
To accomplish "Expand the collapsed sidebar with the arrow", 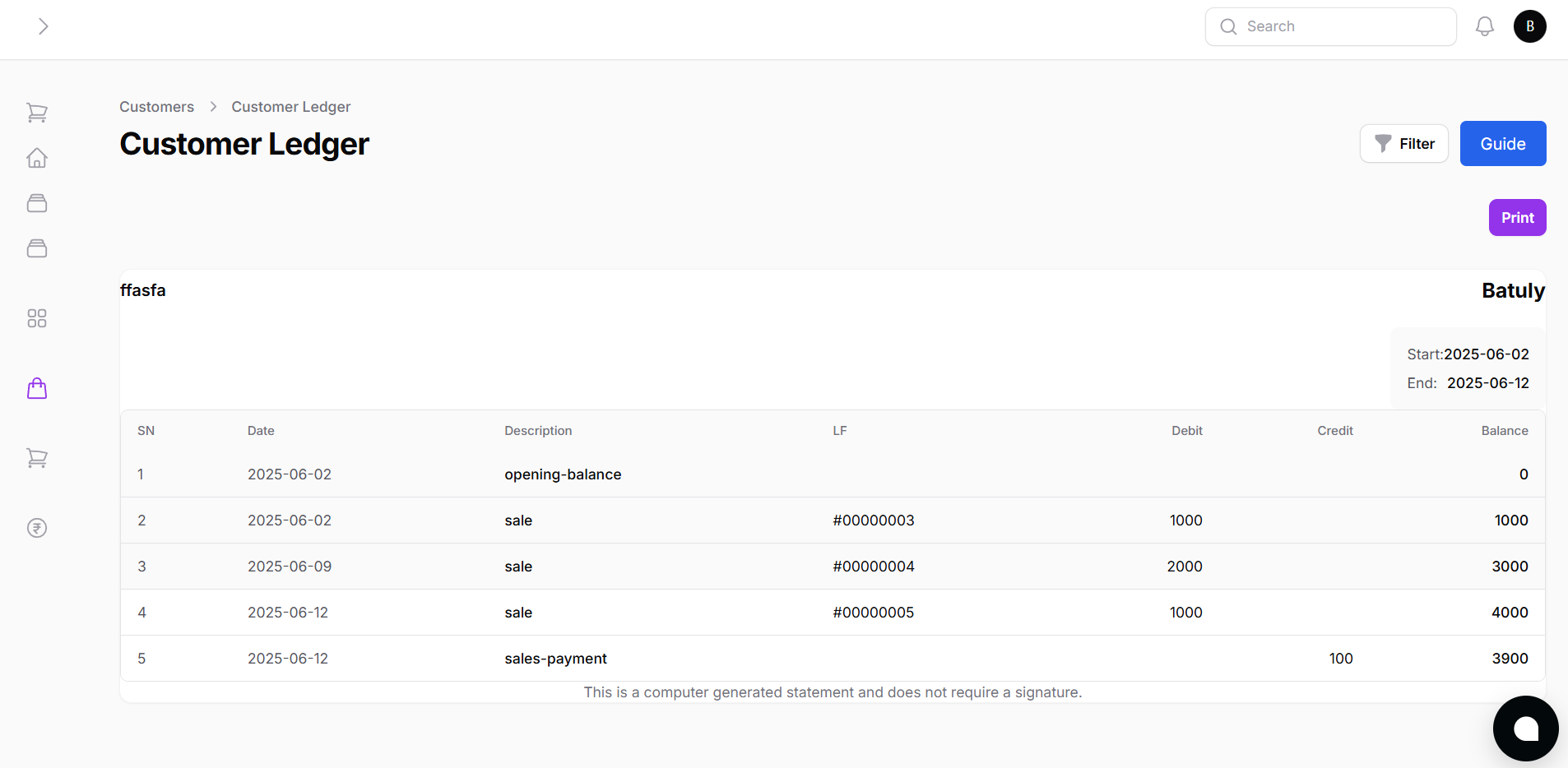I will (43, 25).
